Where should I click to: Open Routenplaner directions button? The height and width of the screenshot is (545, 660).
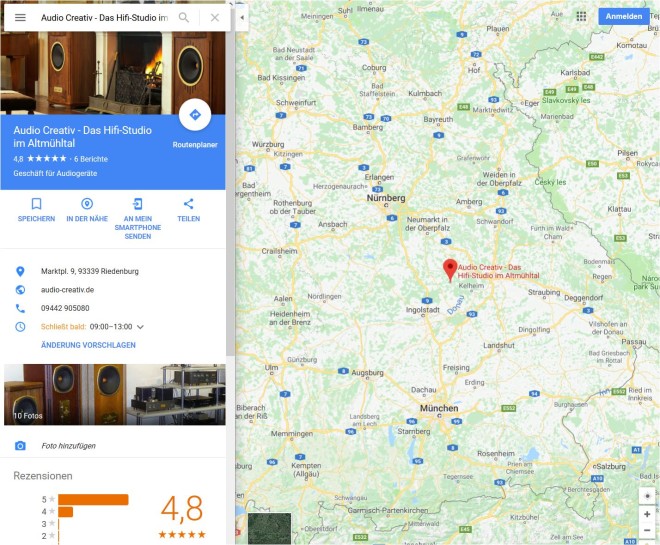tap(195, 115)
